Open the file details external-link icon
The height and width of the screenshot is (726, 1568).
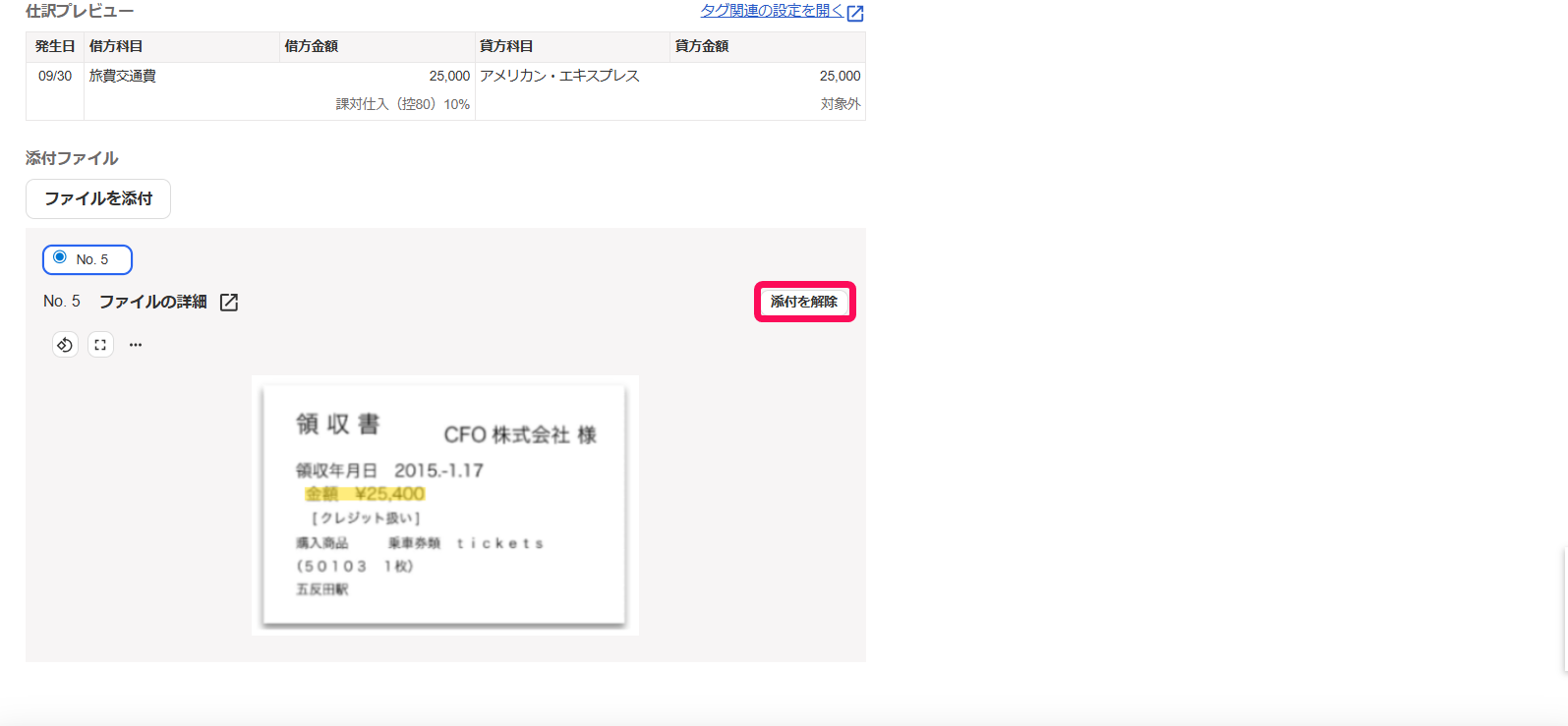coord(229,302)
